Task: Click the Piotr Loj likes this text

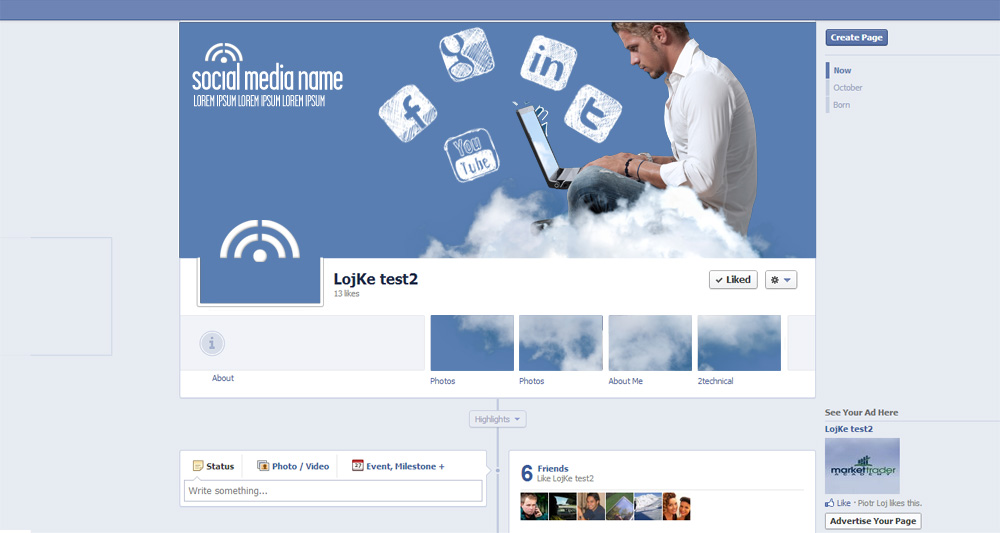Action: coord(890,503)
